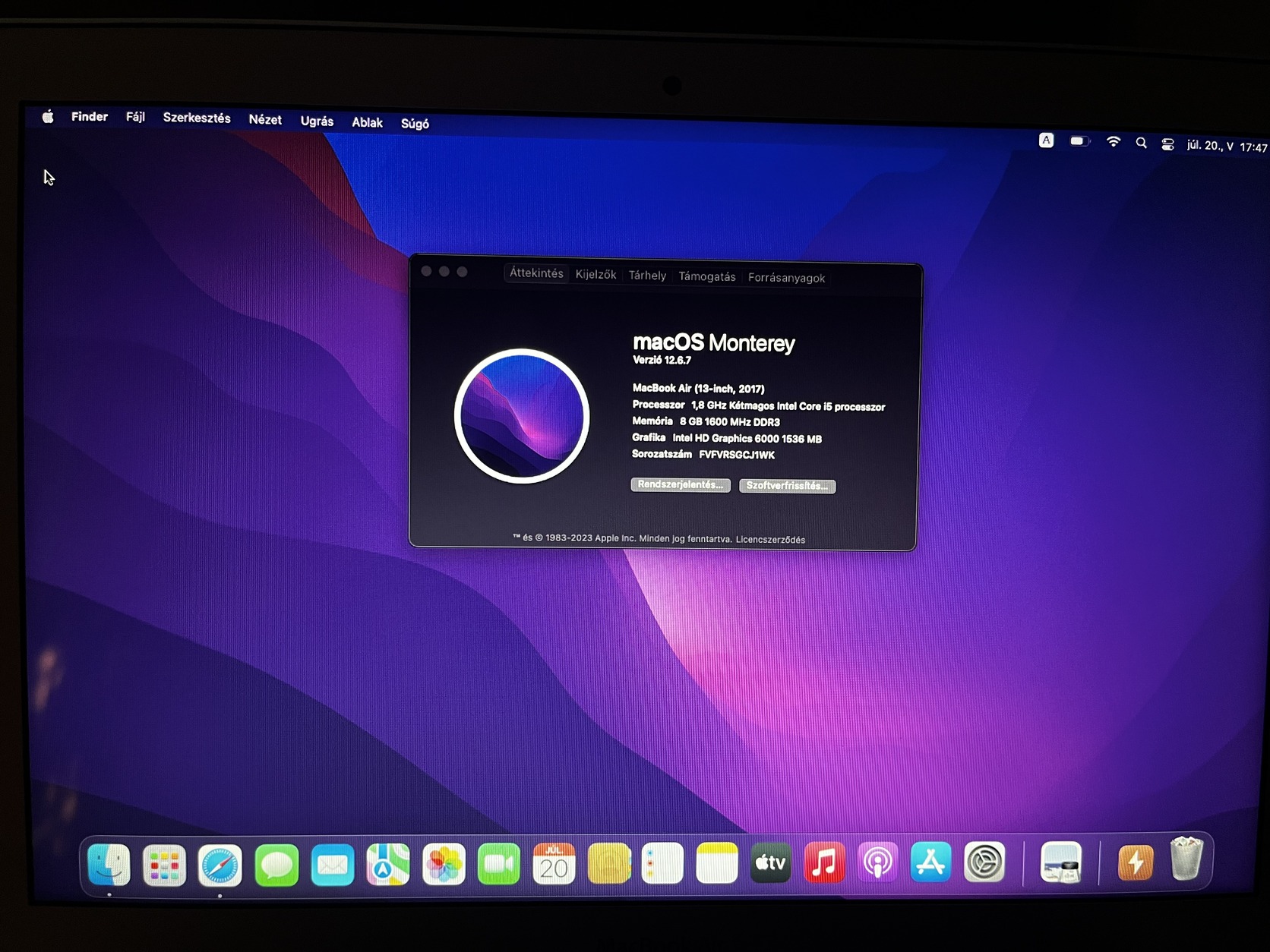This screenshot has width=1270, height=952.
Task: Launch Safari from the Dock
Action: pyautogui.click(x=220, y=865)
